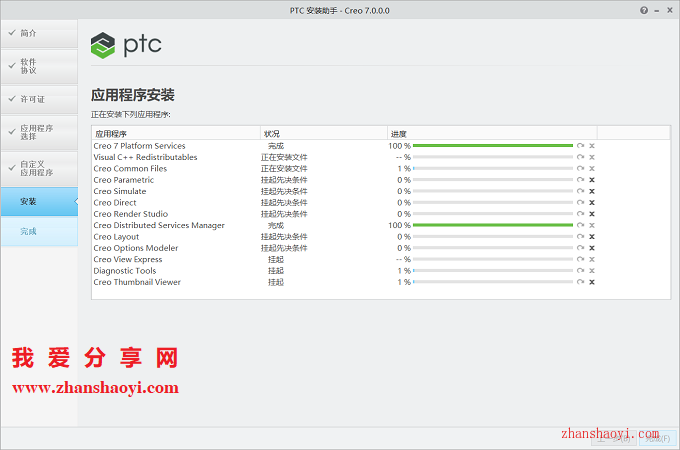The image size is (680, 450).
Task: Go to the 软件协议 step
Action: pyautogui.click(x=39, y=66)
